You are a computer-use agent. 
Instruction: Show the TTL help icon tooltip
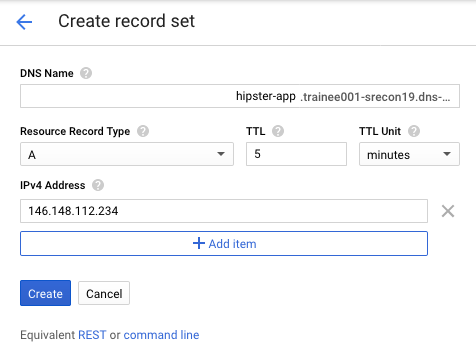[278, 131]
